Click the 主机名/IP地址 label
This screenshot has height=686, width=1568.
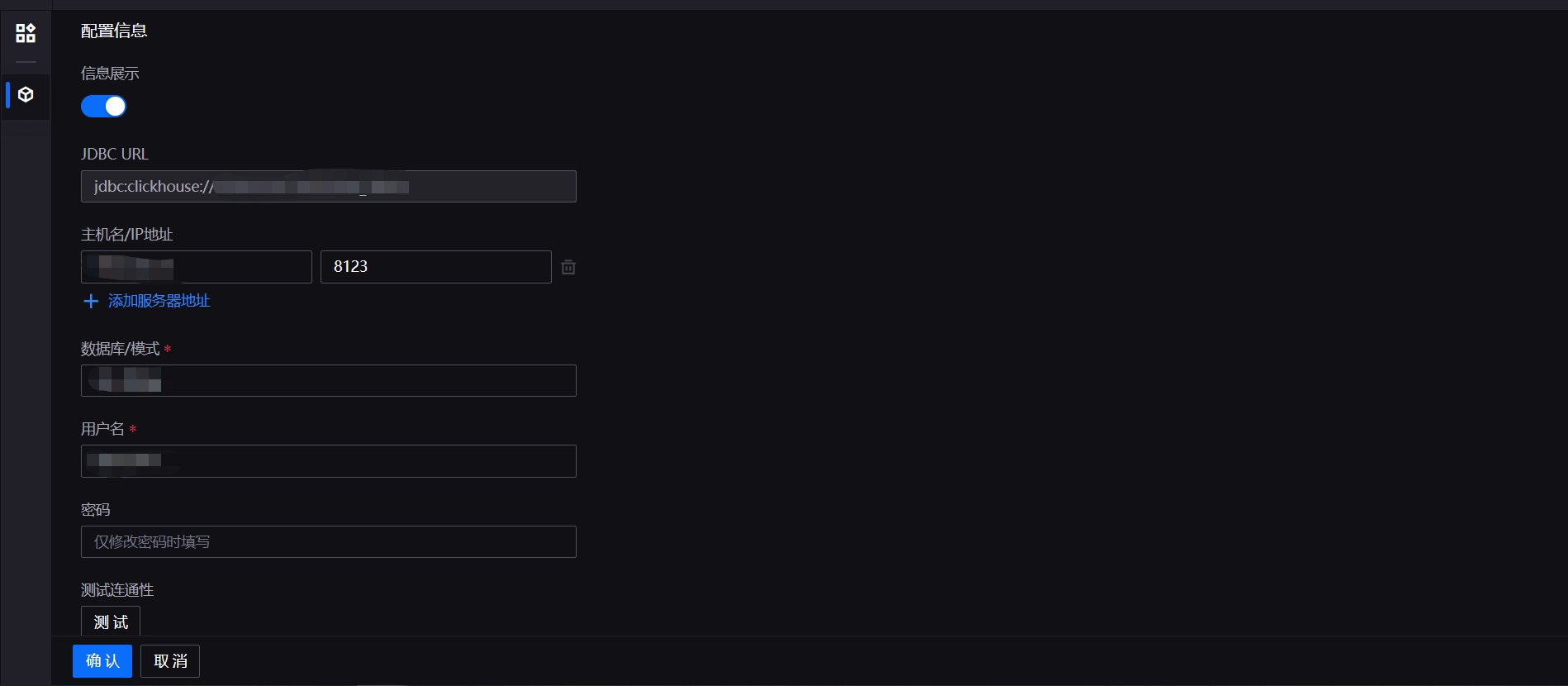click(126, 235)
